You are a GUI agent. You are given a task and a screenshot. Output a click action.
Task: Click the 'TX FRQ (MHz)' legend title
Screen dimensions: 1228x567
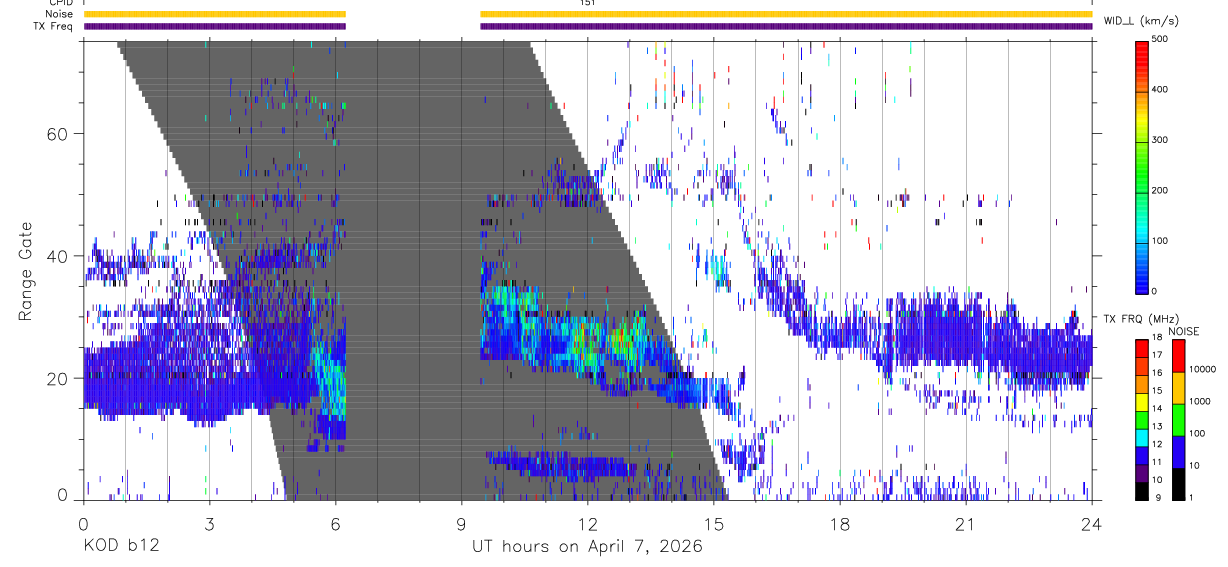click(1139, 318)
